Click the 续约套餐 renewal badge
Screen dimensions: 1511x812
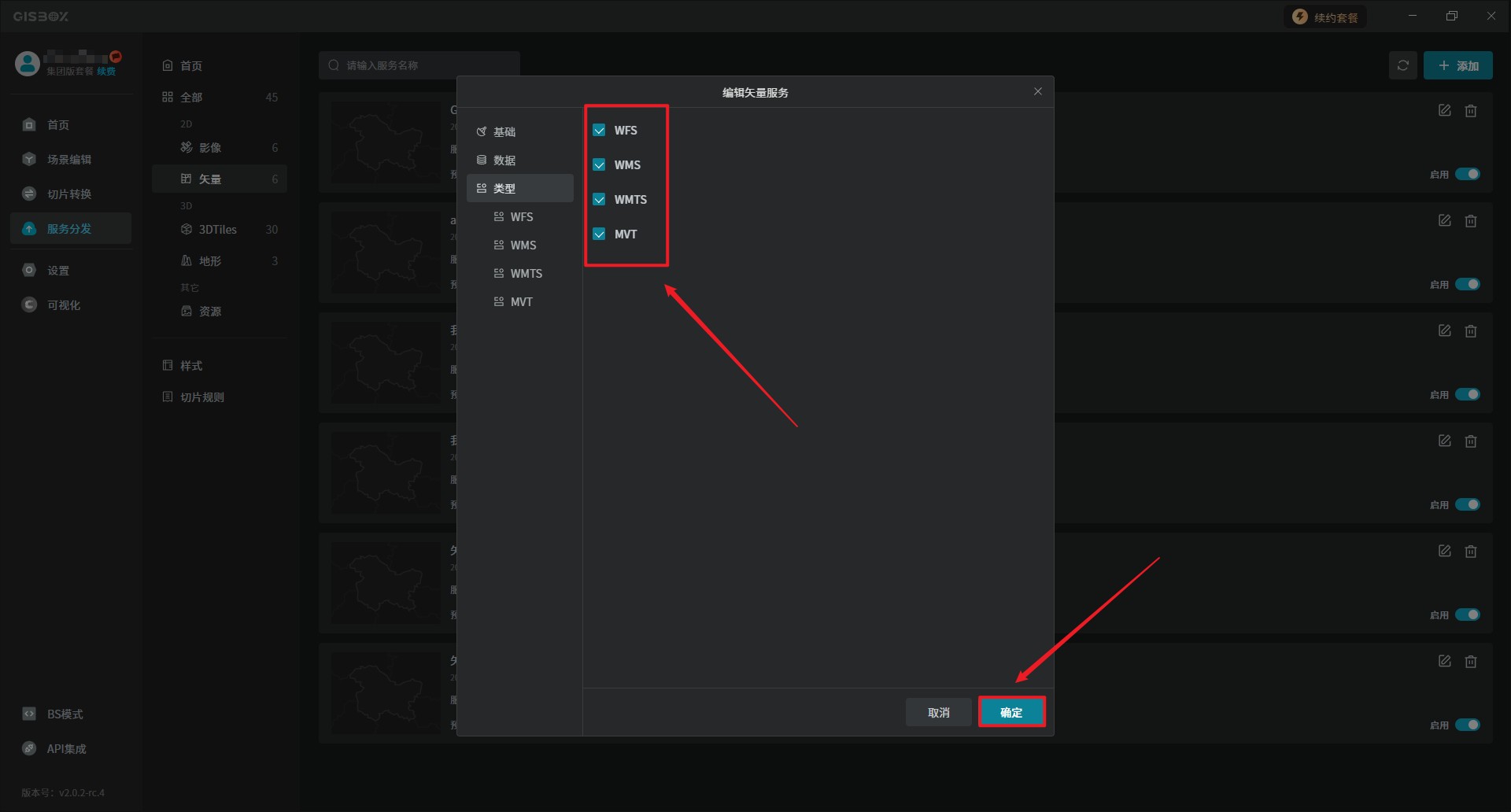pyautogui.click(x=1326, y=17)
